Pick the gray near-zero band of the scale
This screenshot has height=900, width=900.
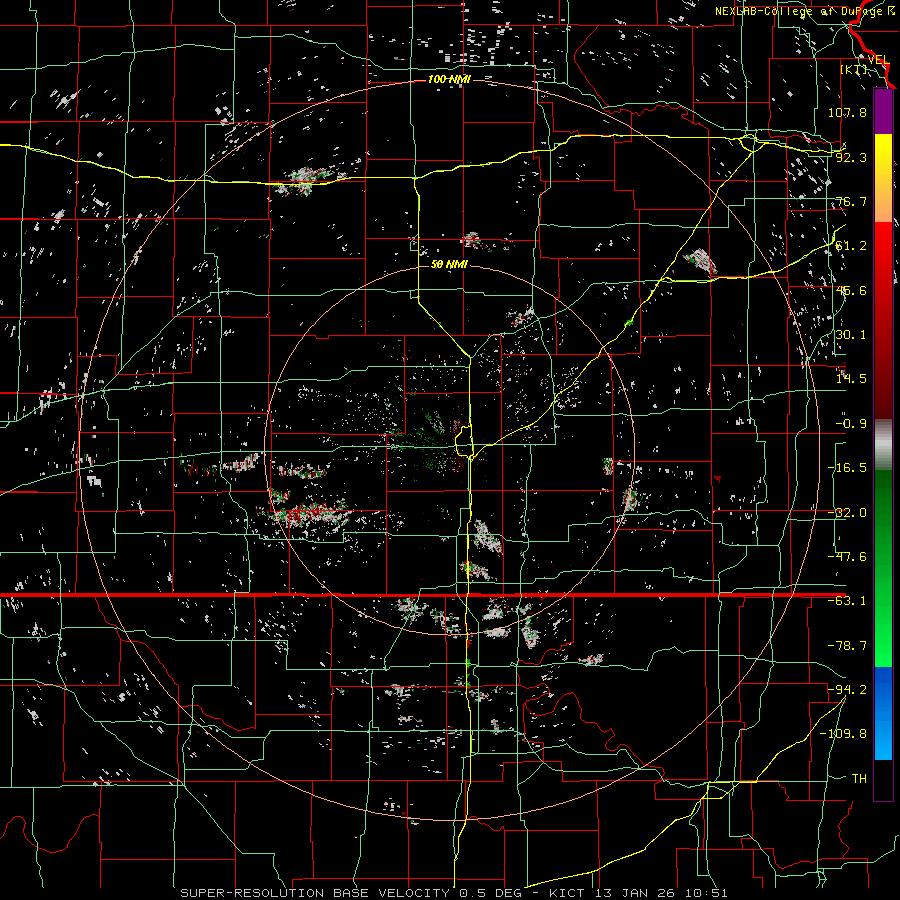[x=883, y=445]
